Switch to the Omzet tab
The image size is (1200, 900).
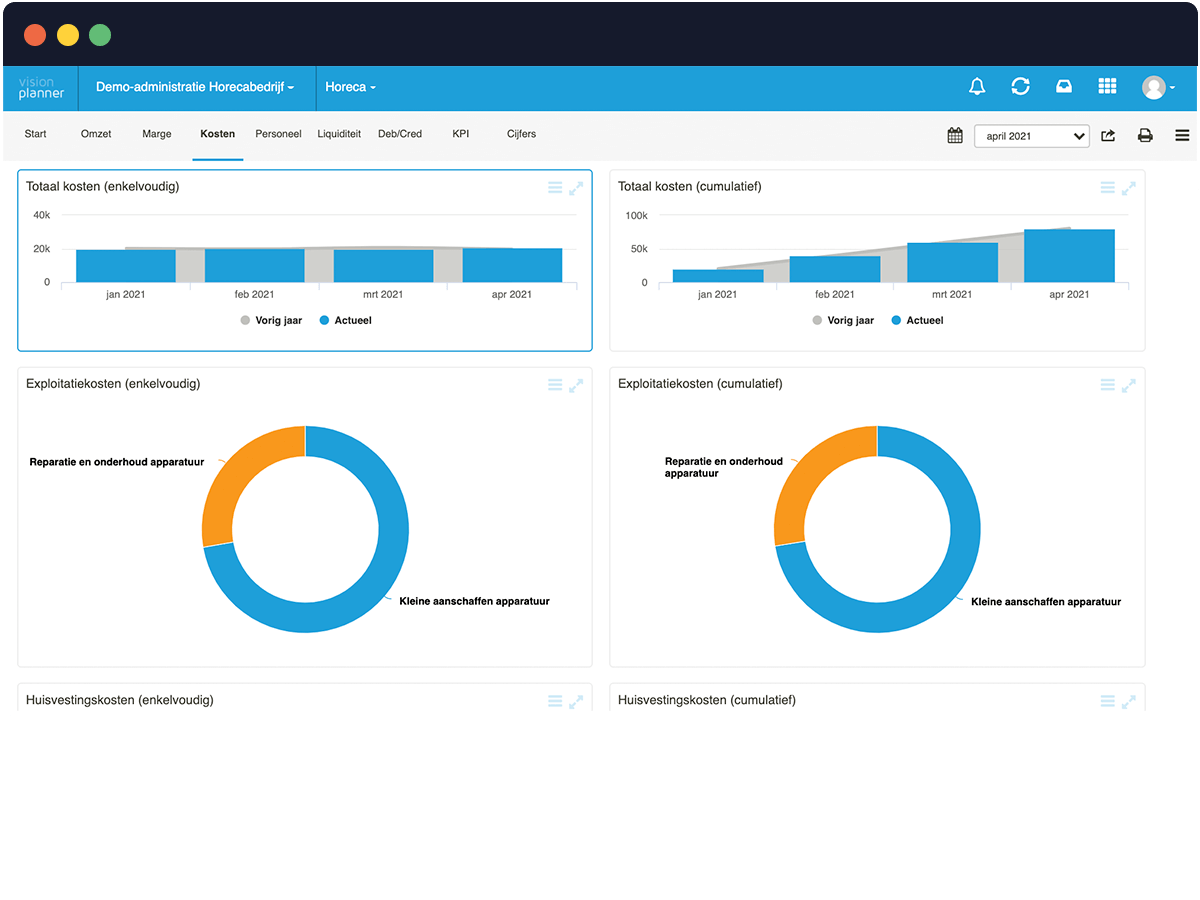click(x=96, y=134)
